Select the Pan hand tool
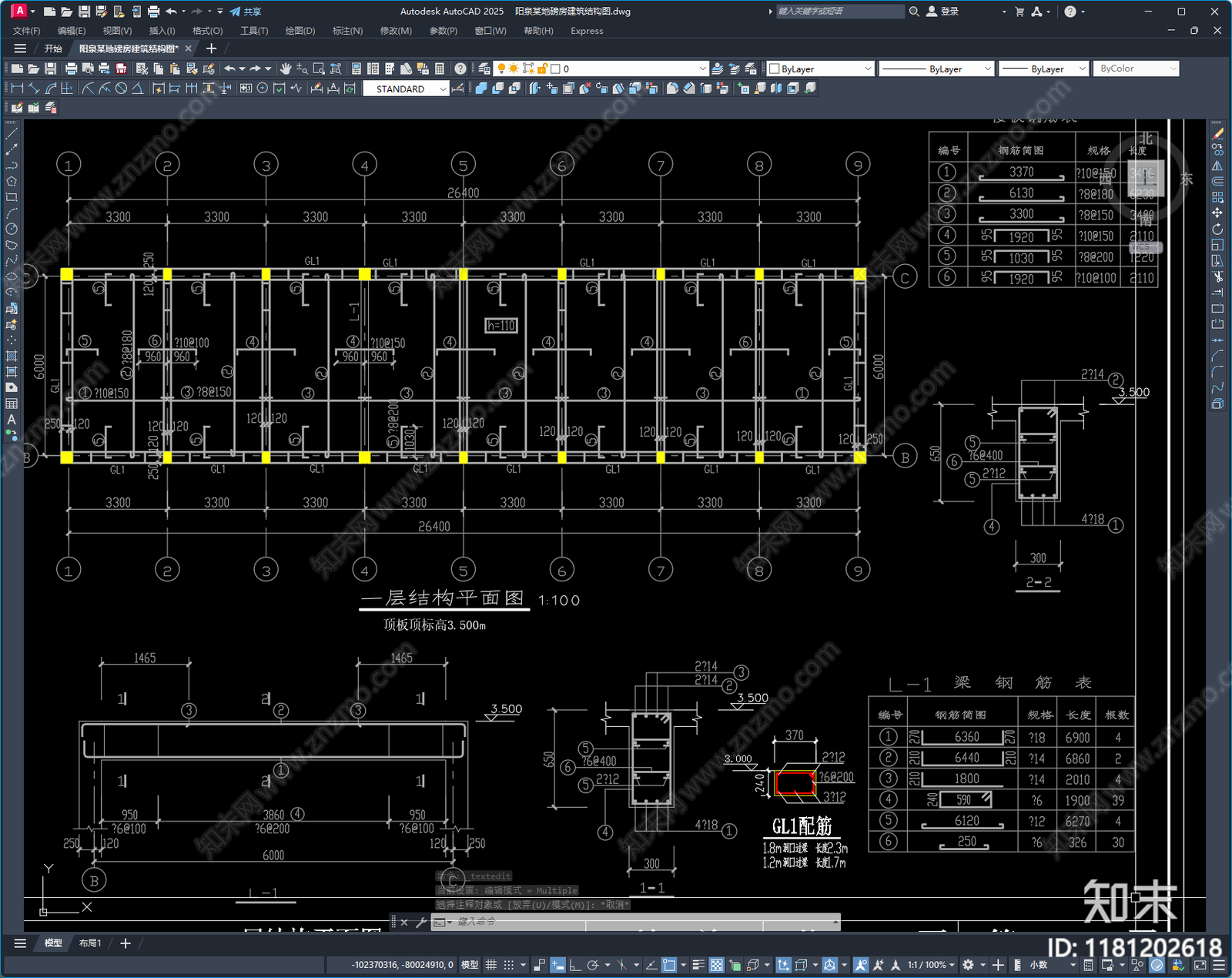The width and height of the screenshot is (1232, 978). pos(286,69)
